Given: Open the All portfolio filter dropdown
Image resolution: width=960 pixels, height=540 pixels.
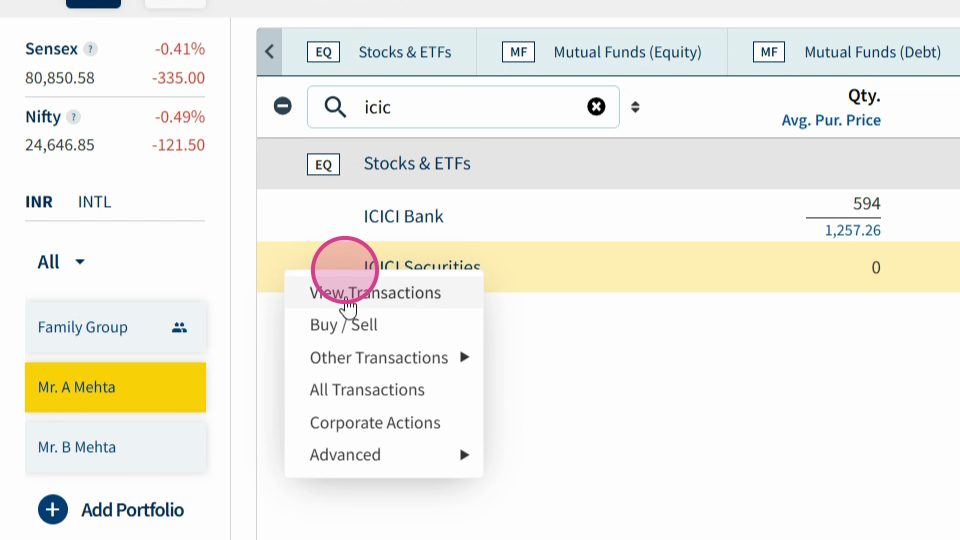Looking at the screenshot, I should [x=61, y=262].
